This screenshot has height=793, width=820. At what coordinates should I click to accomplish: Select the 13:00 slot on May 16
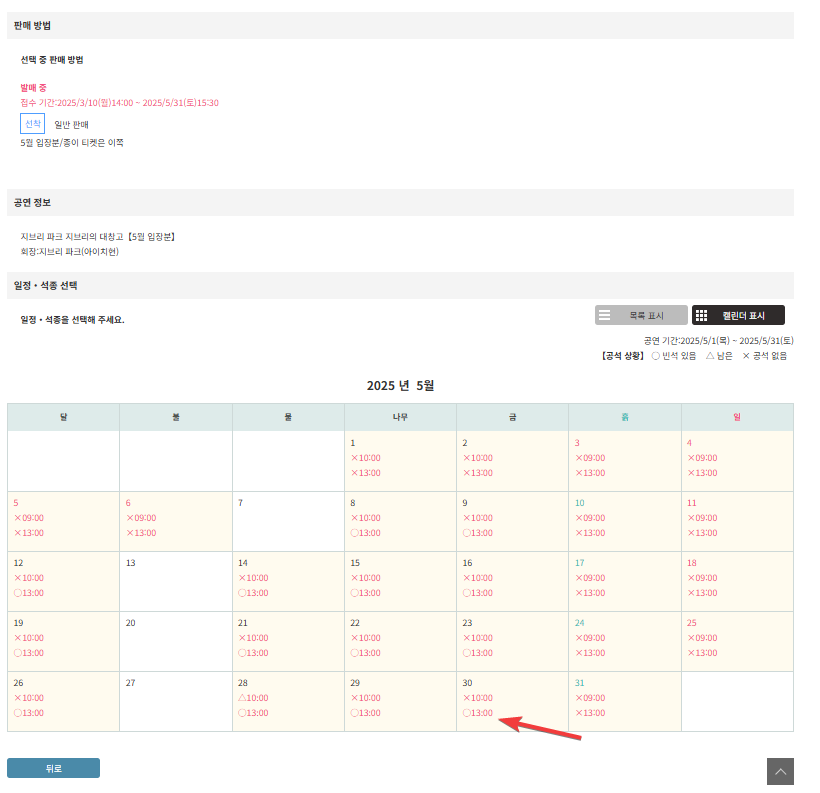click(x=478, y=593)
